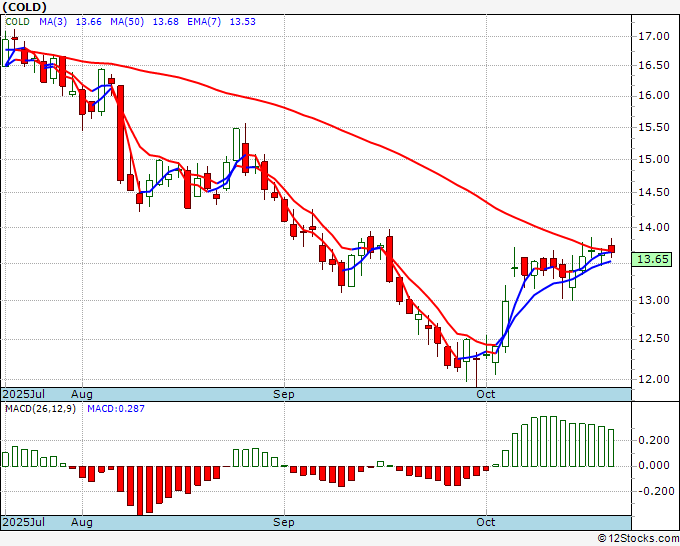Screen dimensions: 680x546
Task: Click the last red candle near 13.65
Action: coord(611,249)
